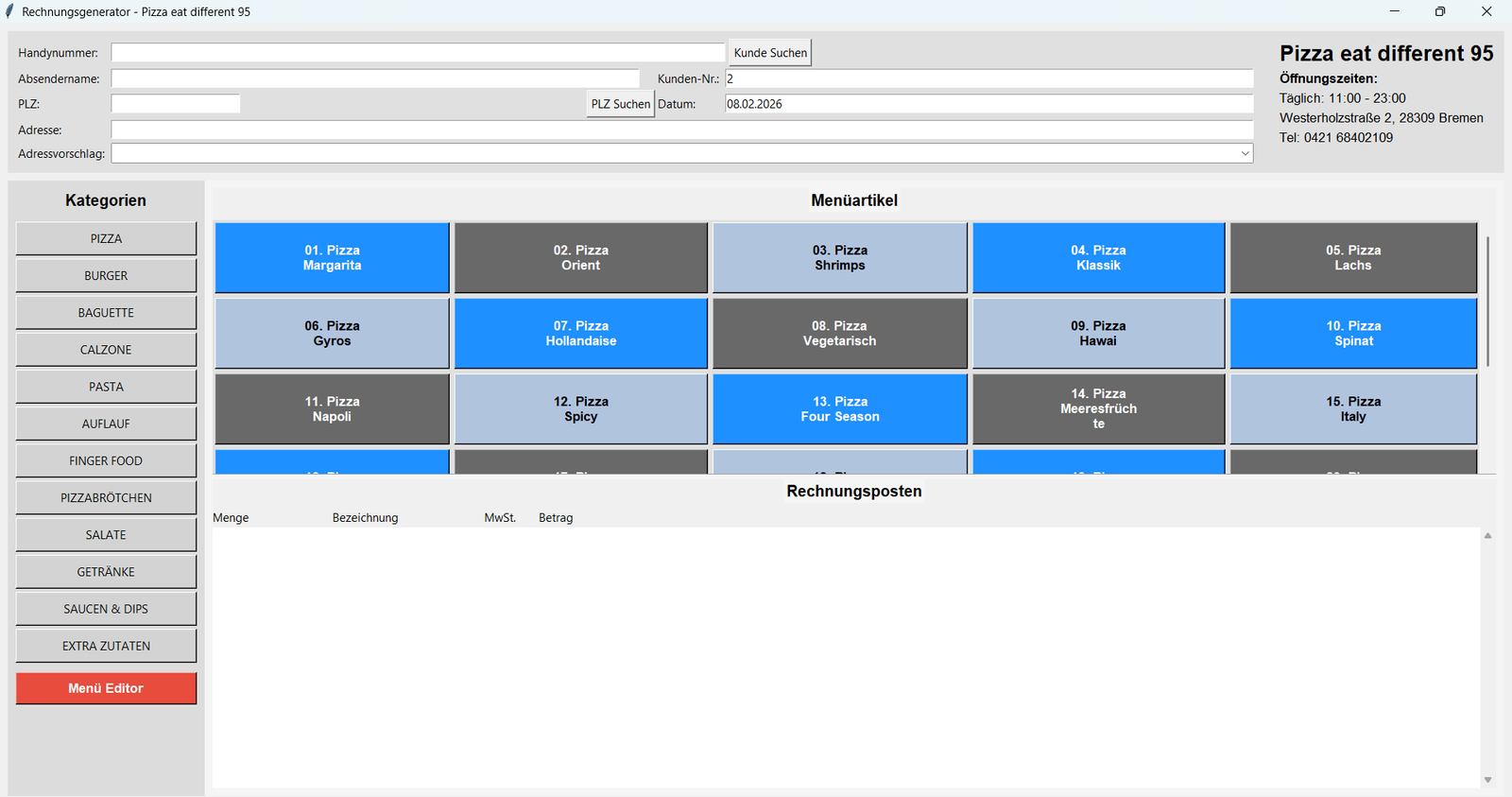Select 09. Pizza Hawai tile
This screenshot has width=1512, height=797.
[1098, 334]
